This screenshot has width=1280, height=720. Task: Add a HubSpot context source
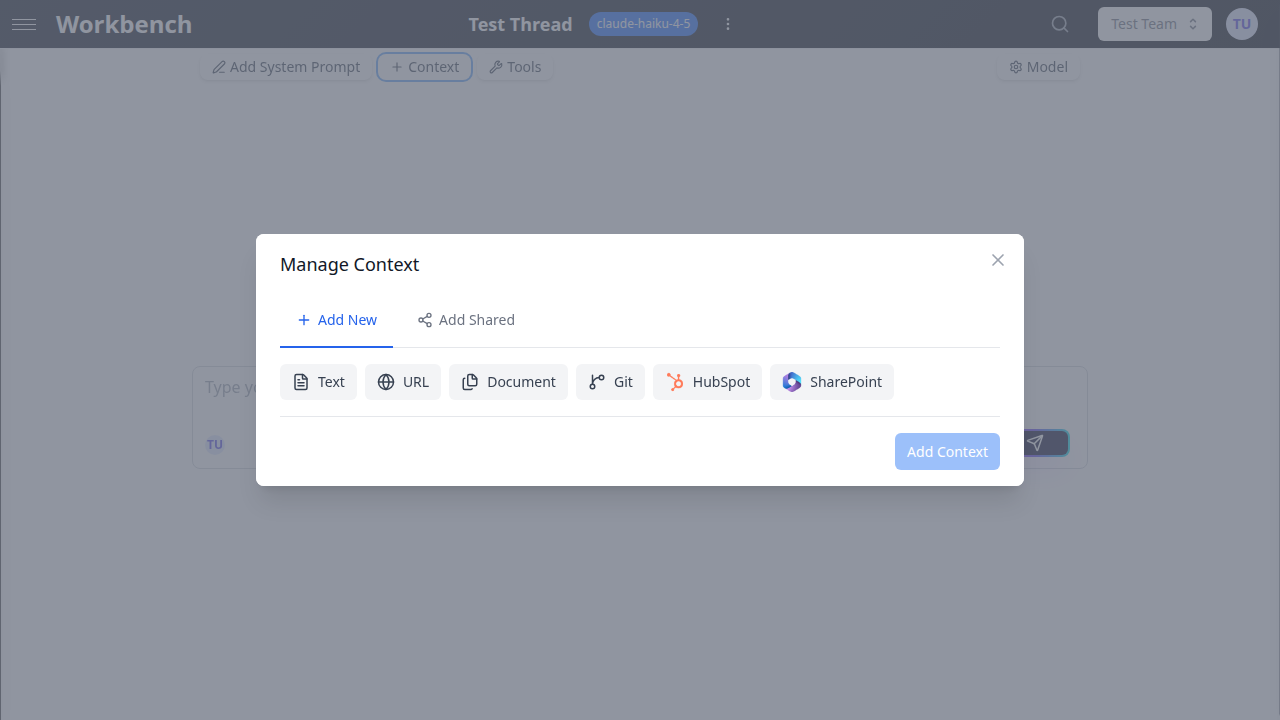707,381
